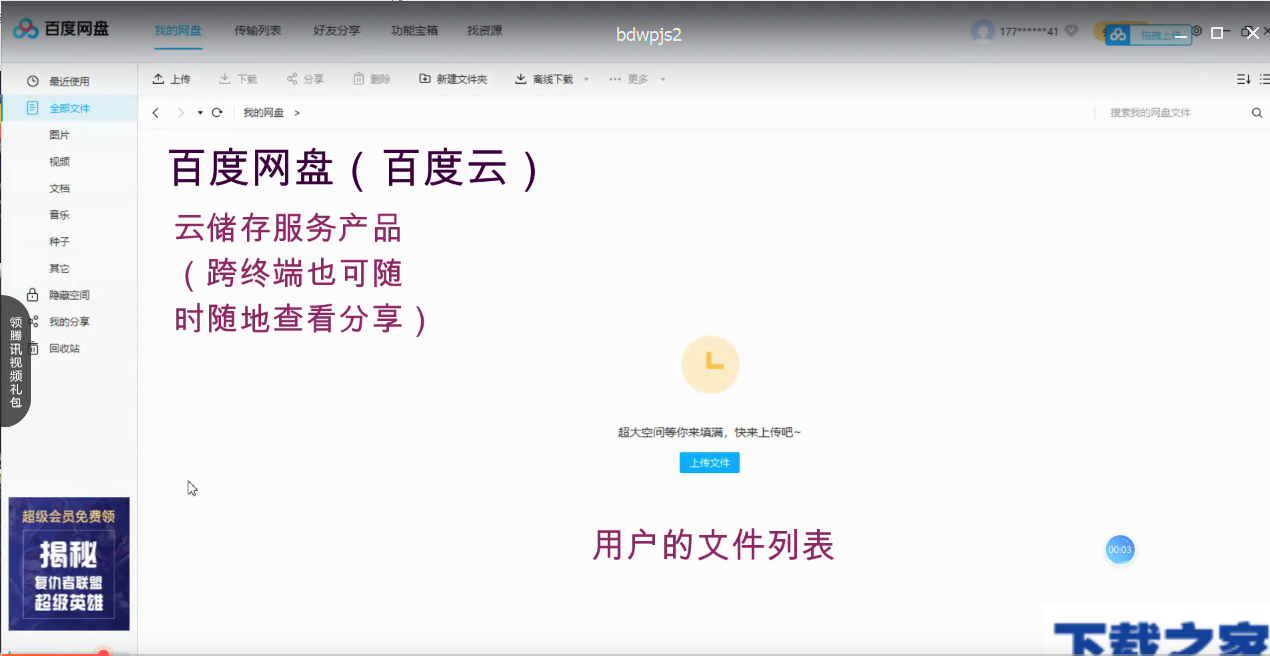Expand the 离线下载 dropdown arrow
This screenshot has width=1270, height=656.
coord(586,79)
